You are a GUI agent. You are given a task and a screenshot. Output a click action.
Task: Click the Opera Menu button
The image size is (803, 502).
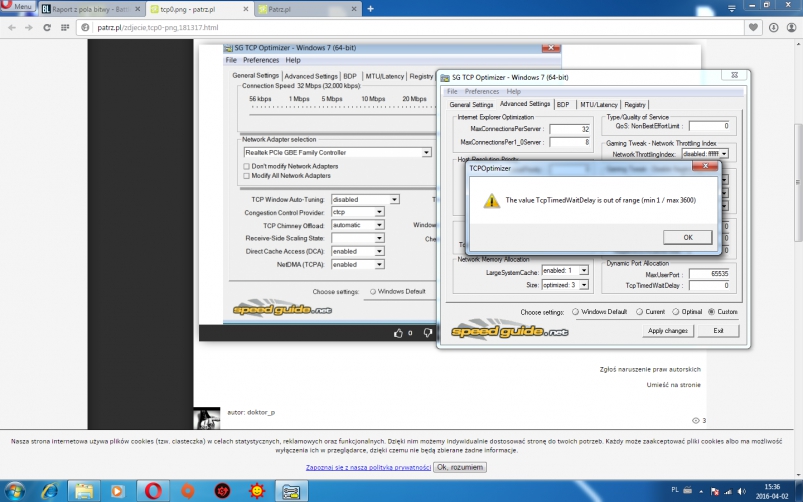(19, 7)
